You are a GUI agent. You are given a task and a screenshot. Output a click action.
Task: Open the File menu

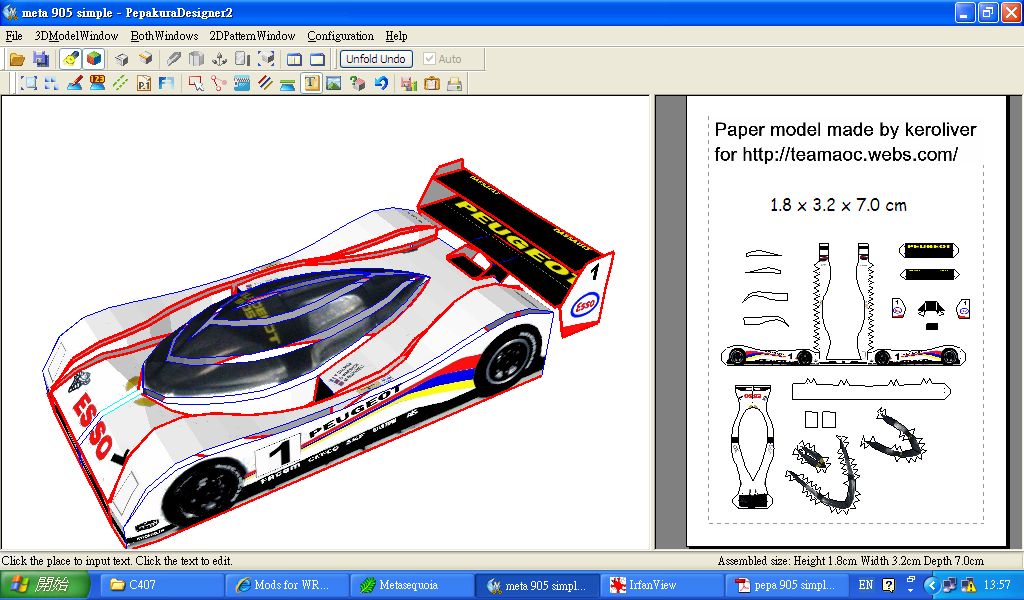14,36
